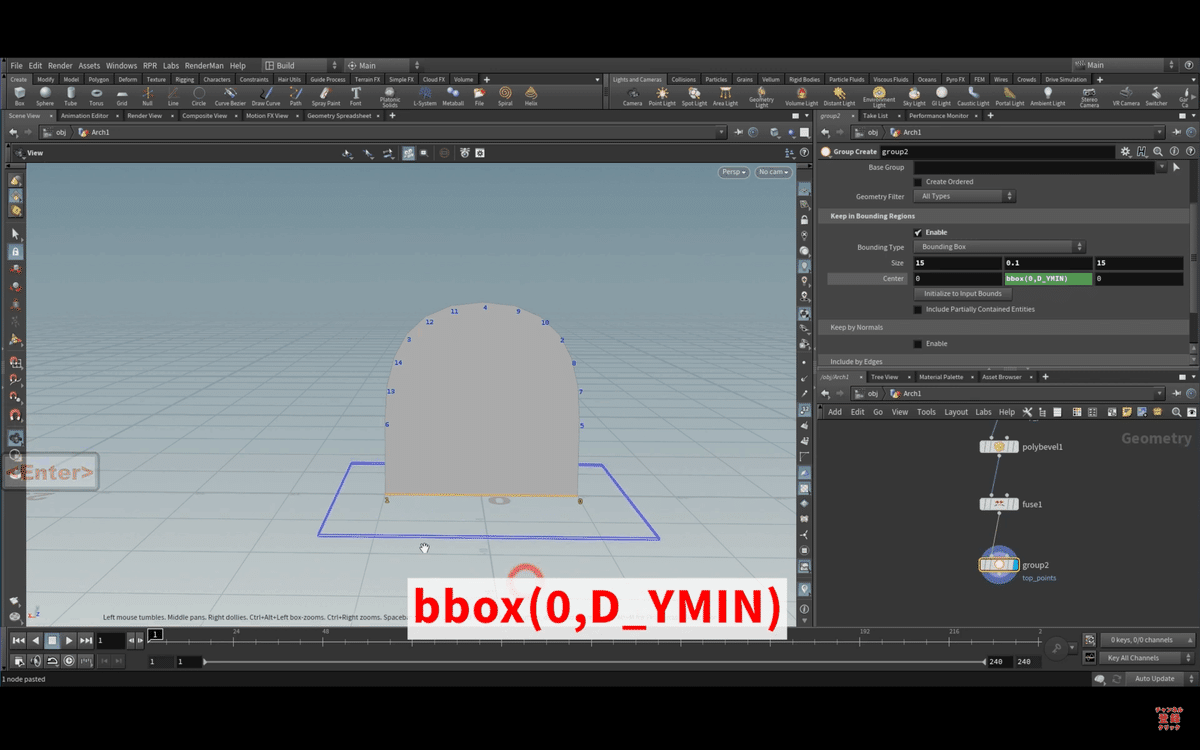Add an Environment Light from the shelf

click(x=879, y=97)
